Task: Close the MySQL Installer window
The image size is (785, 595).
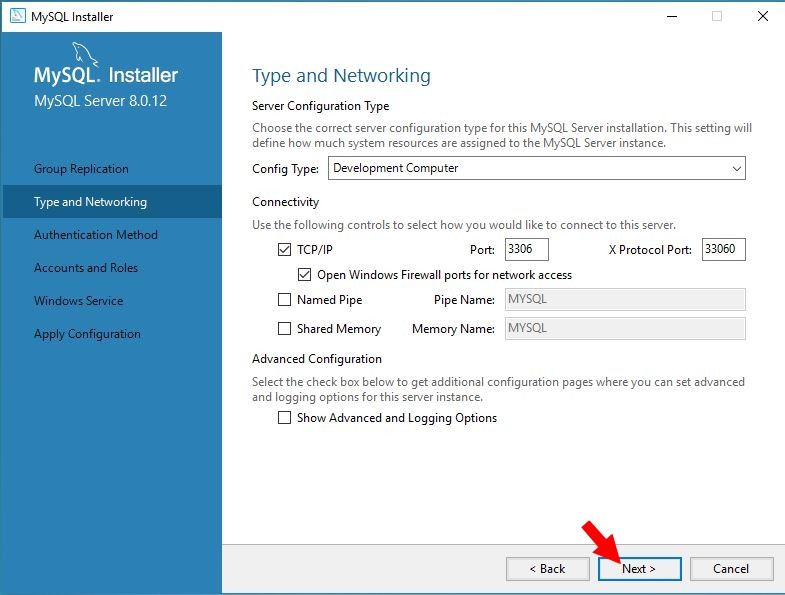Action: point(762,17)
